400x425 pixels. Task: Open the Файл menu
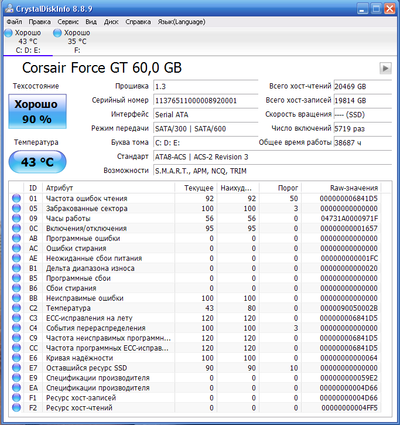pyautogui.click(x=14, y=22)
